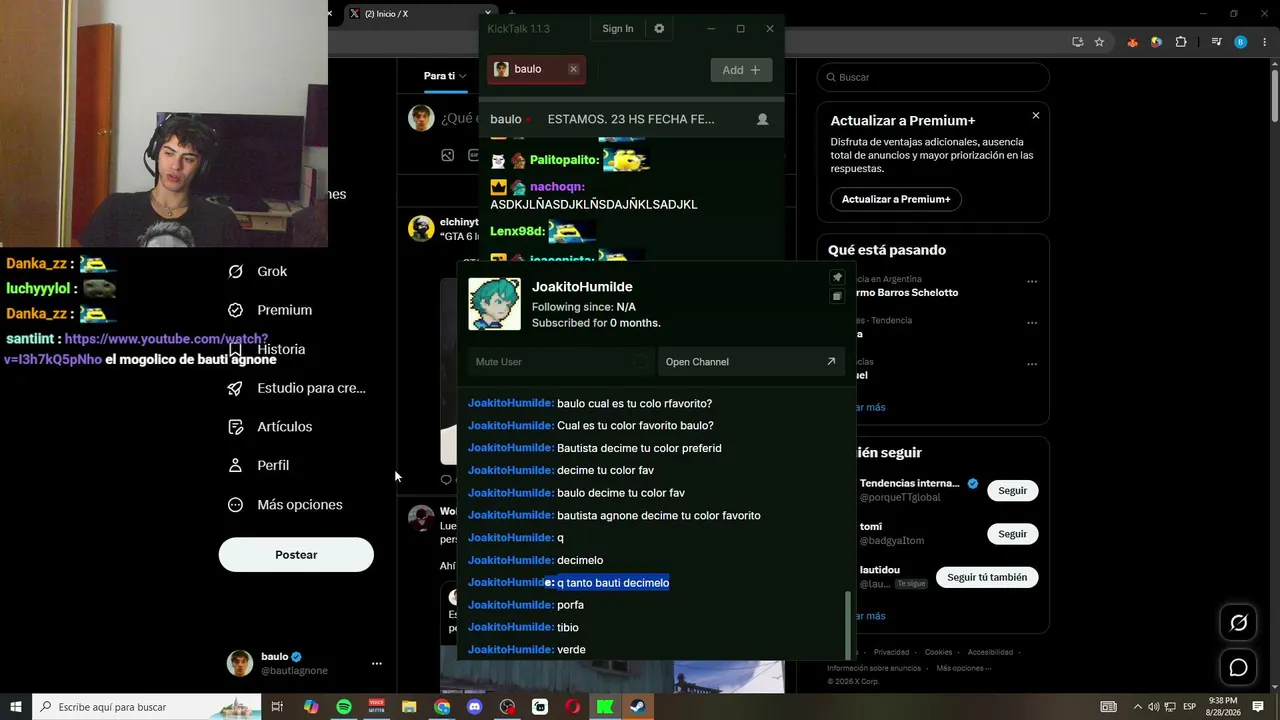Click Seguir tú también for lautidou

(x=987, y=577)
